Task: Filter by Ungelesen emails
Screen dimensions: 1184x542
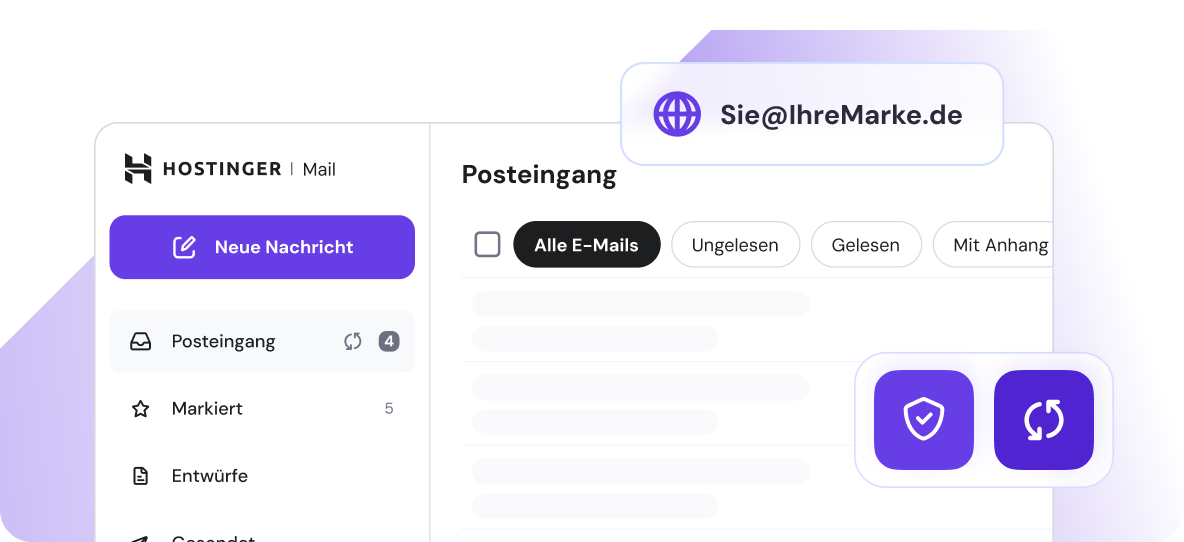Action: click(735, 244)
